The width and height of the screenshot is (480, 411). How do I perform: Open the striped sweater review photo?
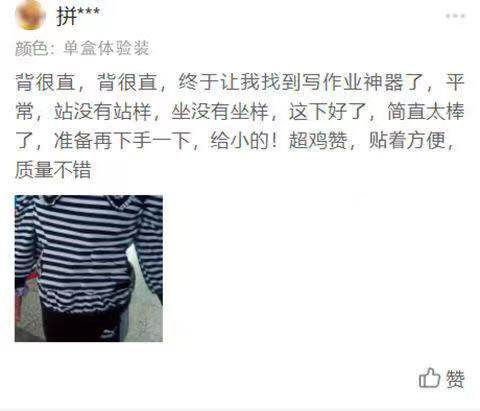(89, 269)
